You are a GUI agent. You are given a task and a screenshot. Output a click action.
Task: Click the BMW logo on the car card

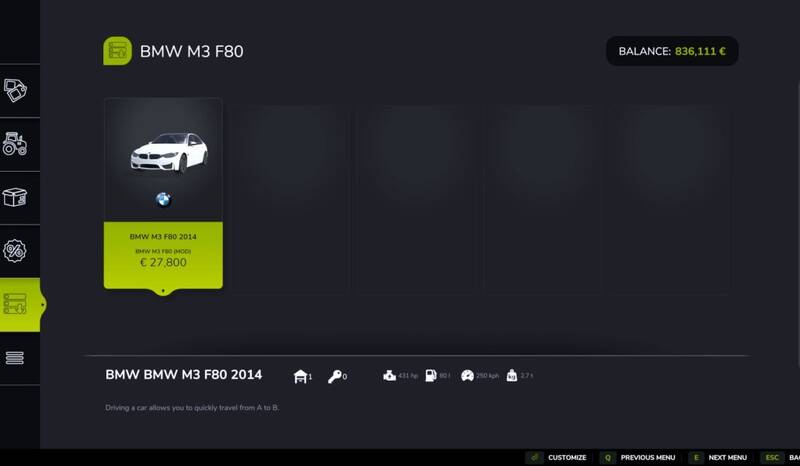pos(163,200)
